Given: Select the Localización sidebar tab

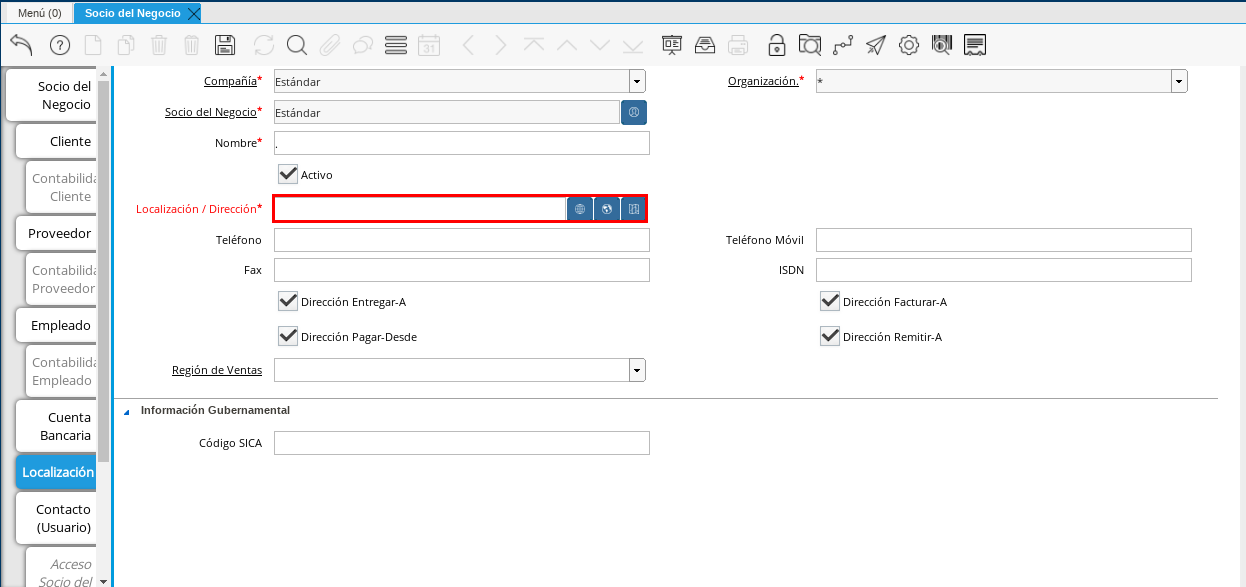Looking at the screenshot, I should coord(57,472).
